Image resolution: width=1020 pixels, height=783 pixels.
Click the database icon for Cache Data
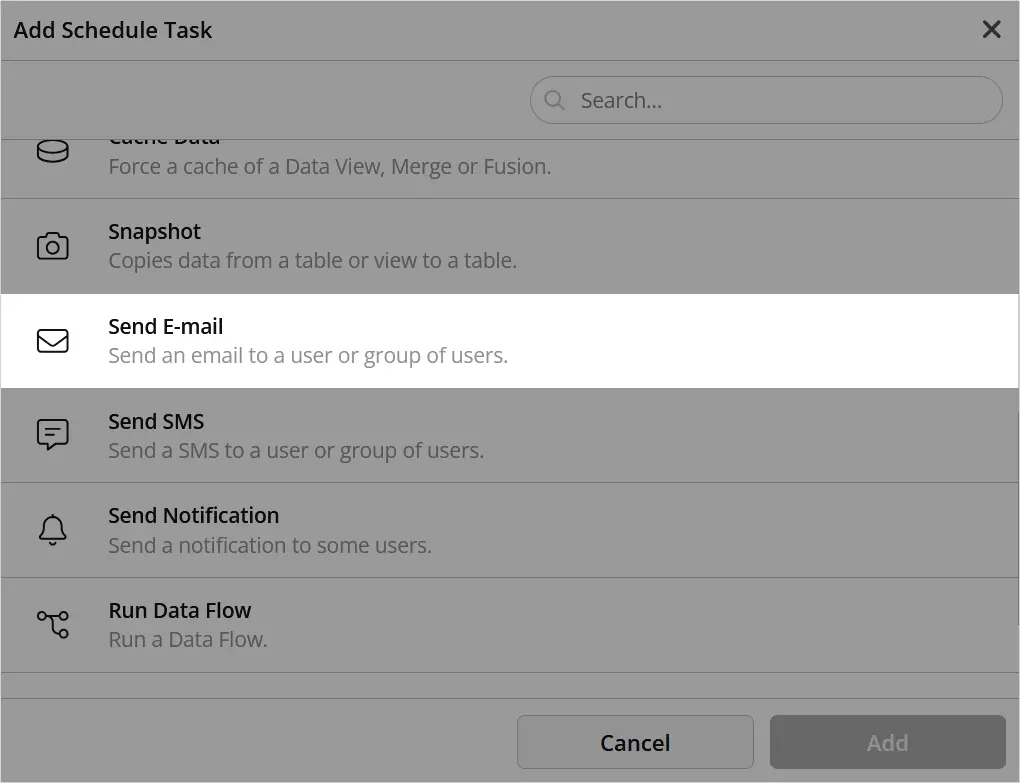[x=52, y=152]
